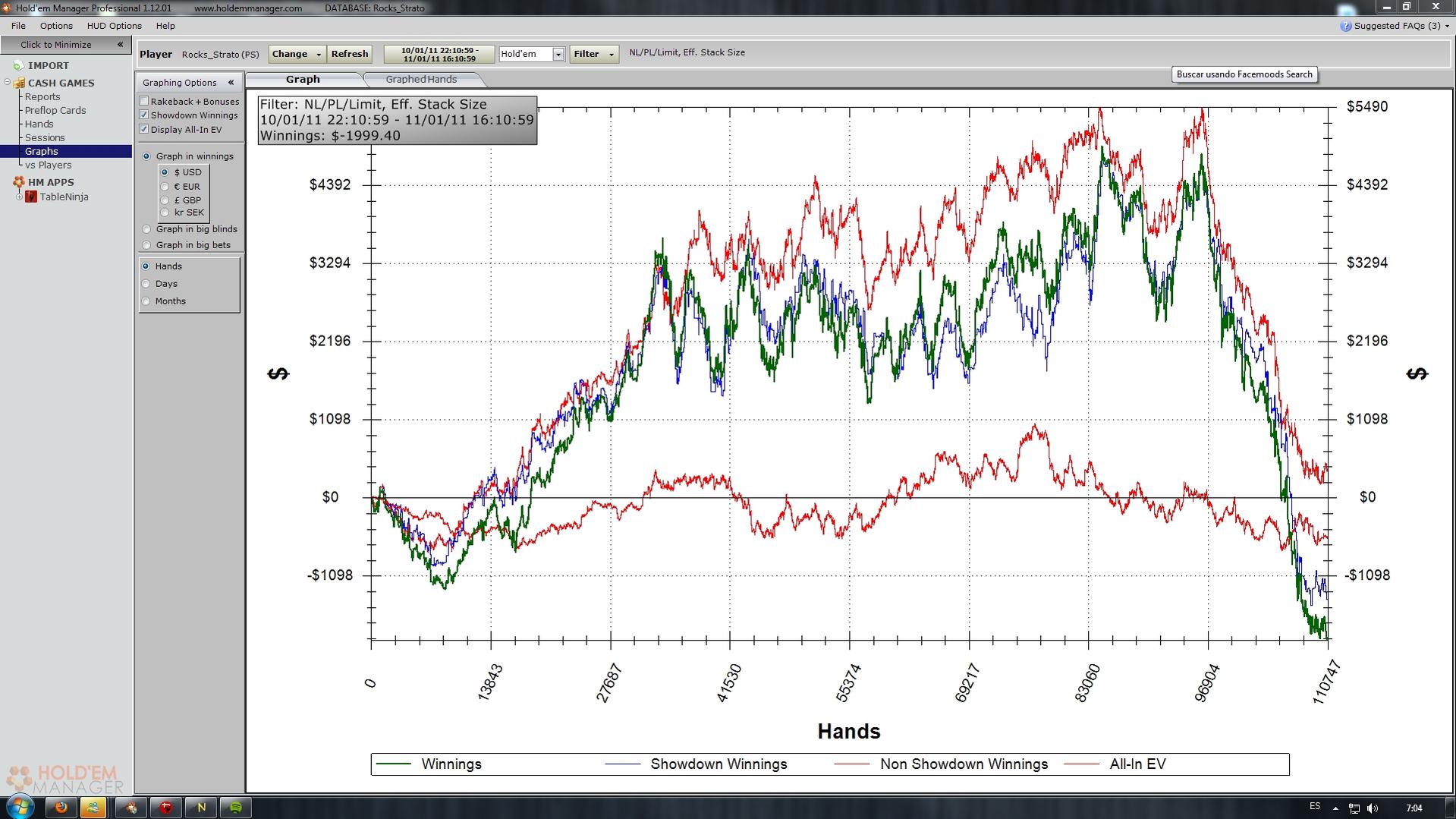Image resolution: width=1456 pixels, height=819 pixels.
Task: Click the IMPORT section icon
Action: [18, 66]
